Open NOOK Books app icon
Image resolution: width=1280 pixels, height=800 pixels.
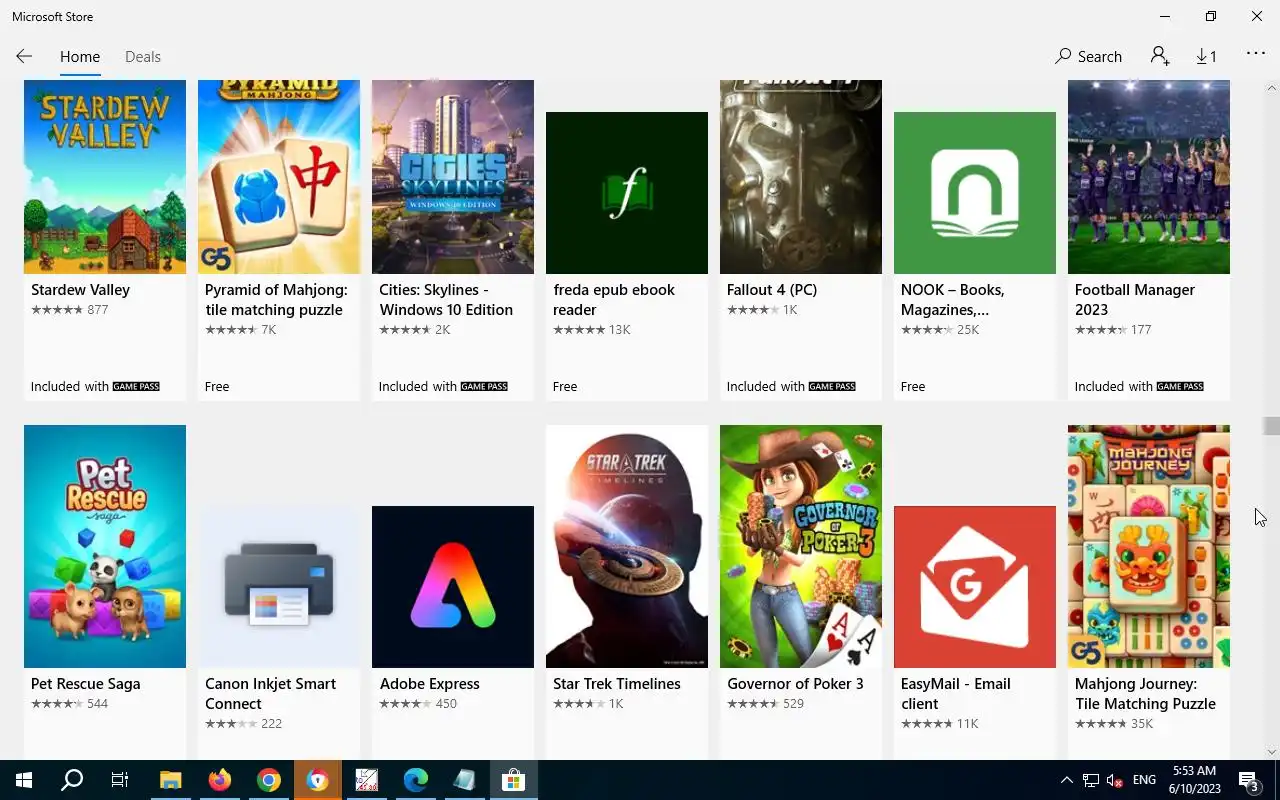click(975, 193)
